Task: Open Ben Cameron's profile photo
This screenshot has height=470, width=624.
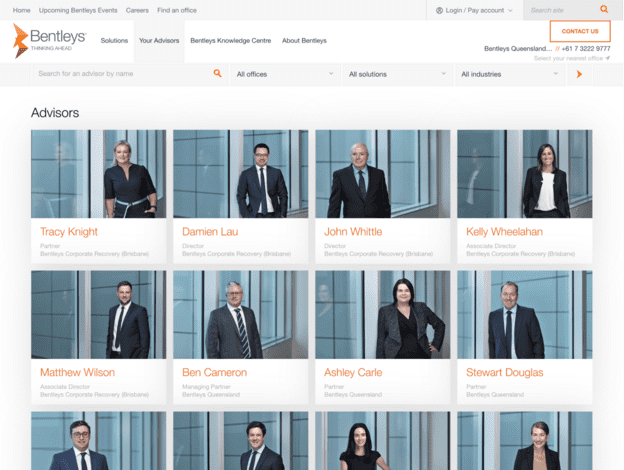Action: pyautogui.click(x=240, y=314)
